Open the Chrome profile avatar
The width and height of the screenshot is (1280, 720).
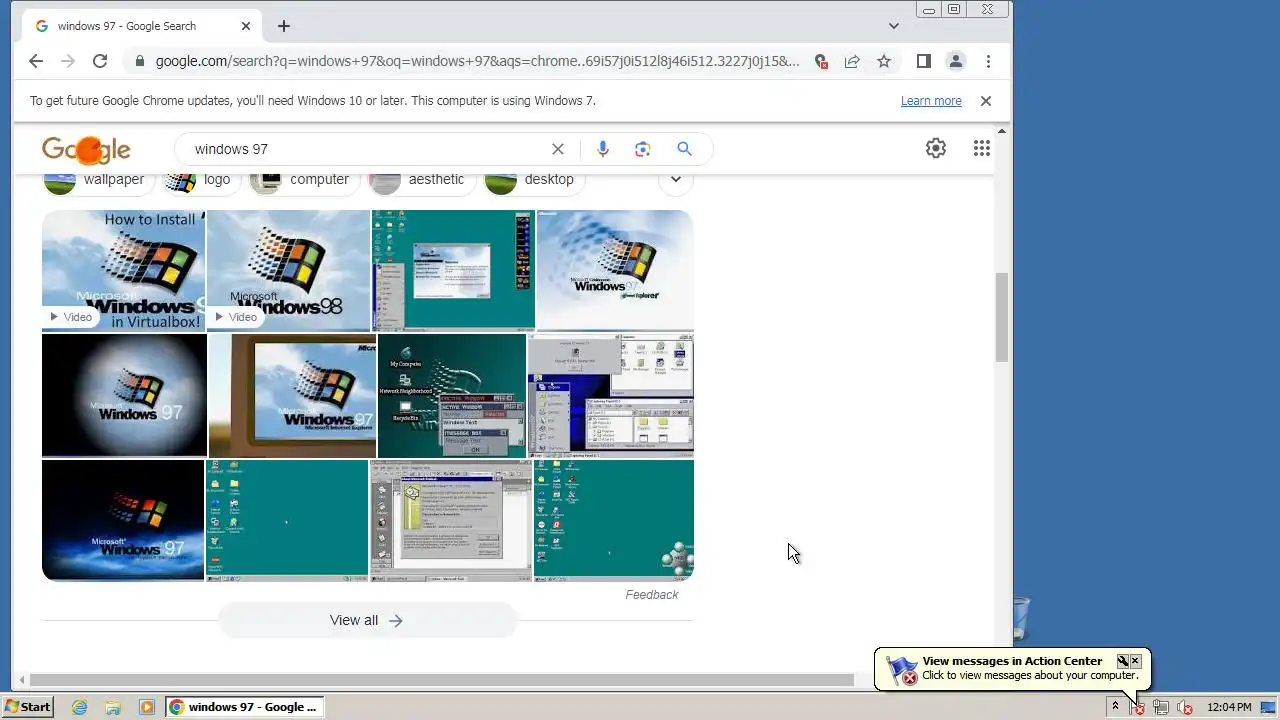pos(956,61)
